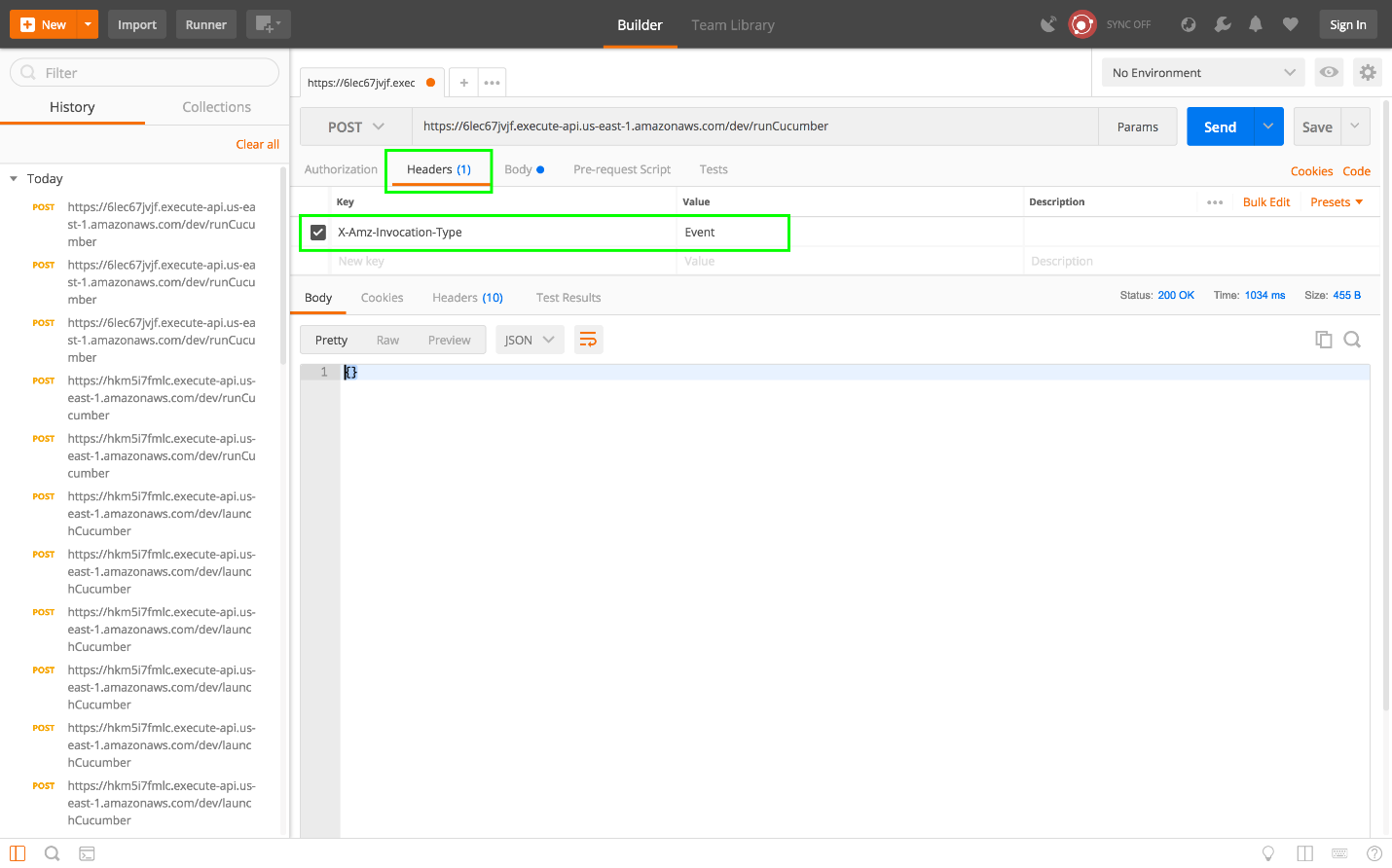Switch to the Collections tab

point(216,107)
